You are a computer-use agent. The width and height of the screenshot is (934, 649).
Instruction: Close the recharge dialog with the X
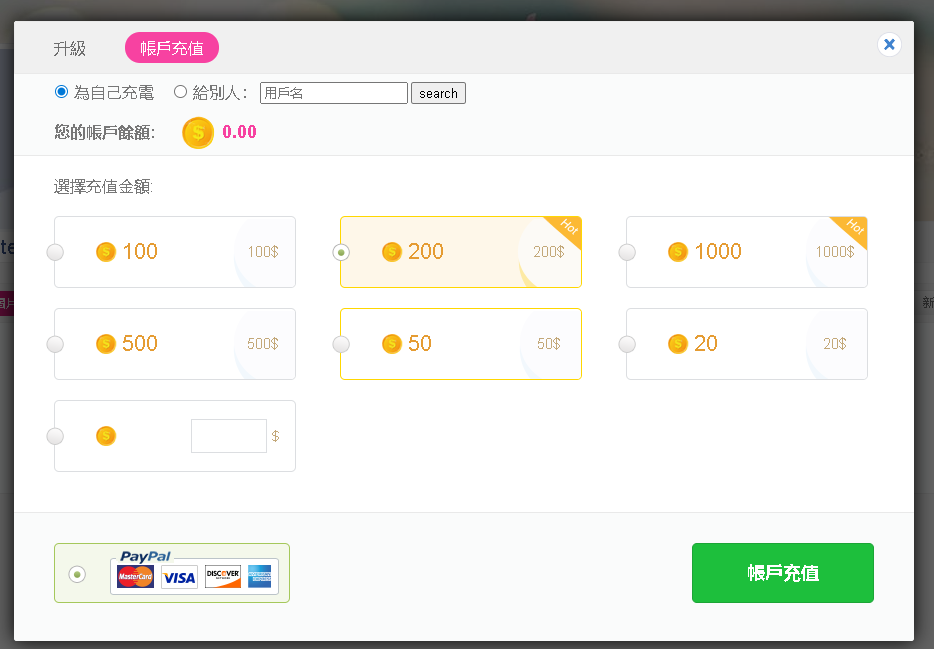pyautogui.click(x=889, y=45)
